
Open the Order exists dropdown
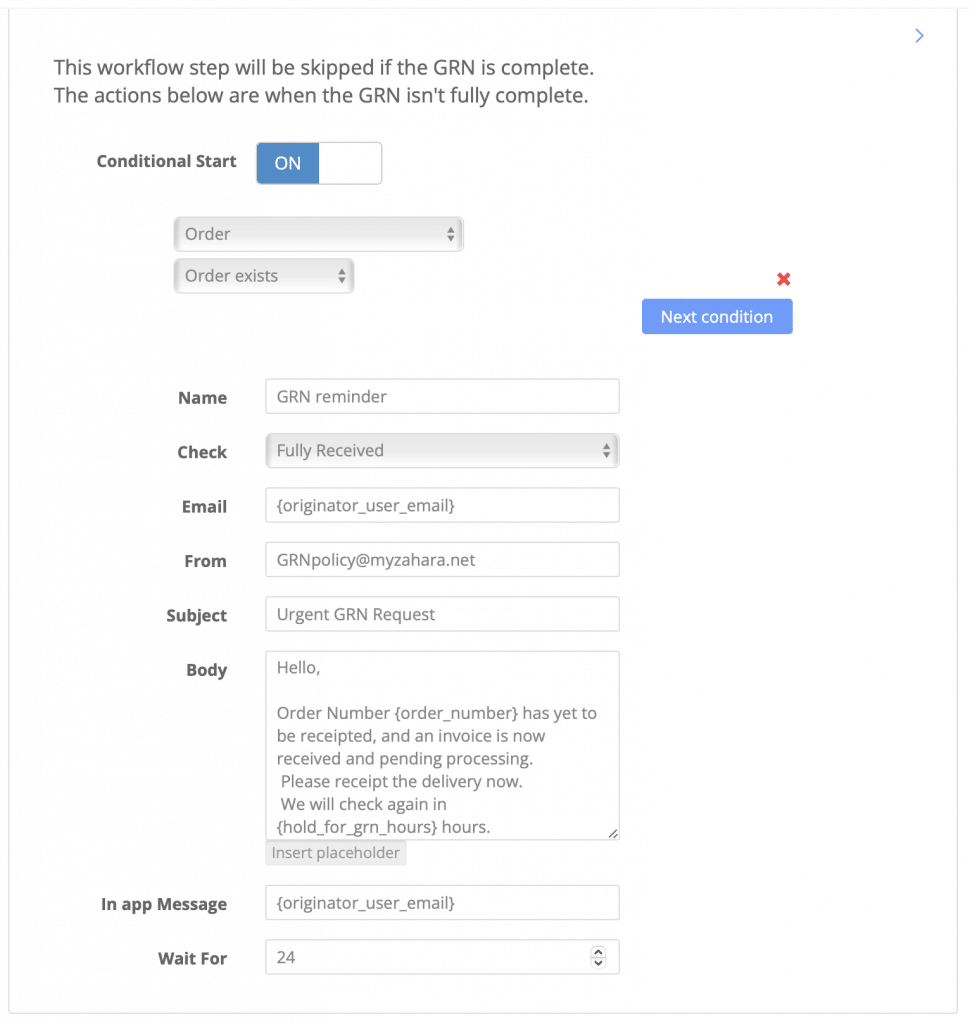click(x=264, y=276)
